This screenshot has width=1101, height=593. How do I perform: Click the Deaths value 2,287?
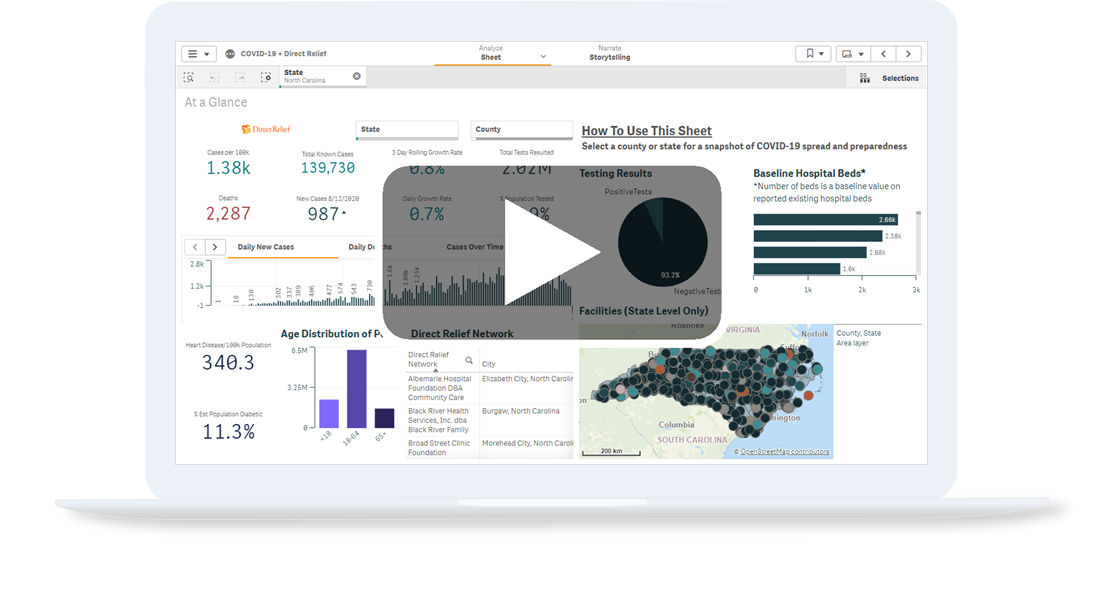[x=228, y=213]
